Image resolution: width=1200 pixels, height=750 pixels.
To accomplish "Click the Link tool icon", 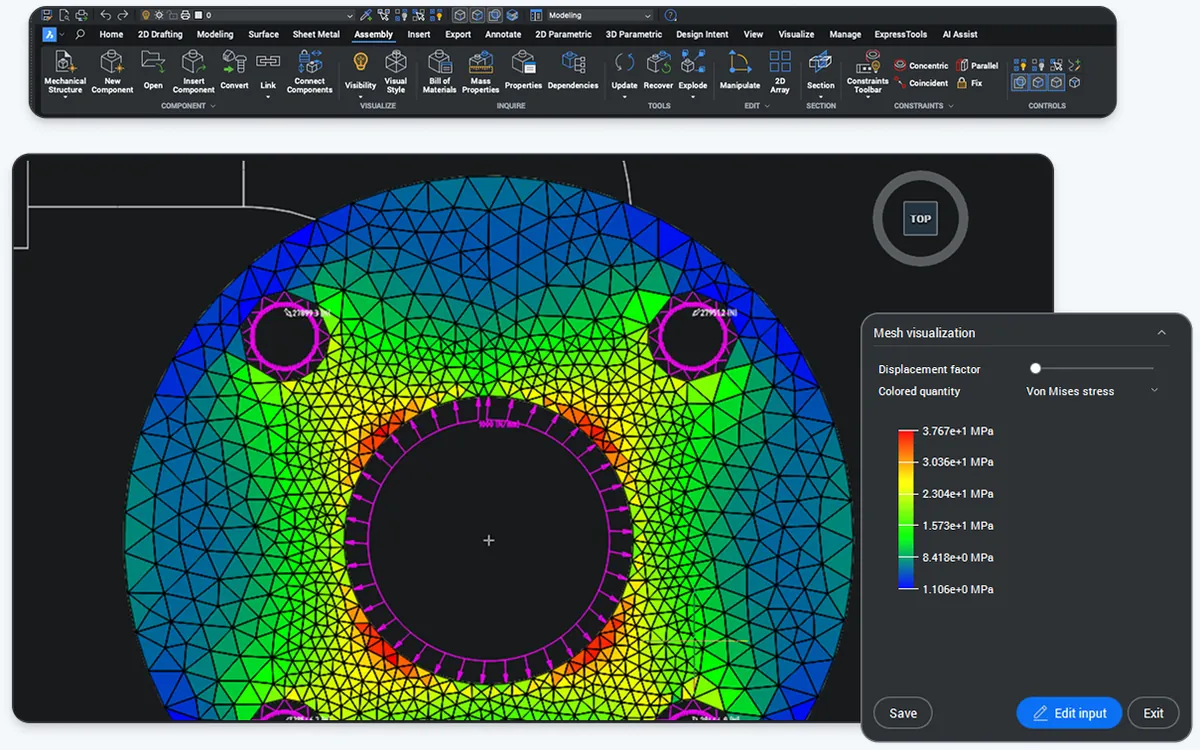I will click(x=268, y=62).
